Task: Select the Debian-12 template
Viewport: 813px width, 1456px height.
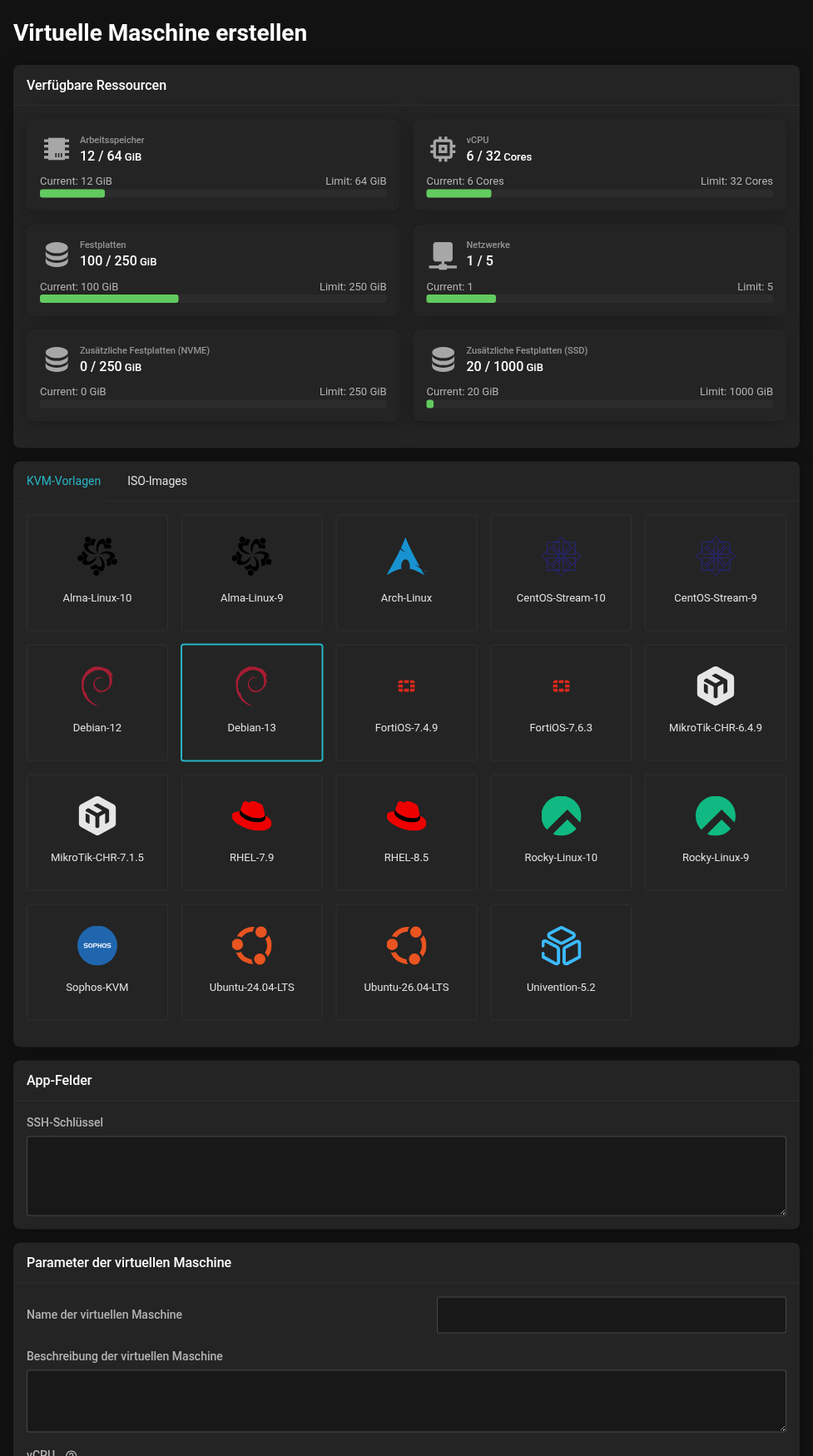Action: tap(97, 702)
